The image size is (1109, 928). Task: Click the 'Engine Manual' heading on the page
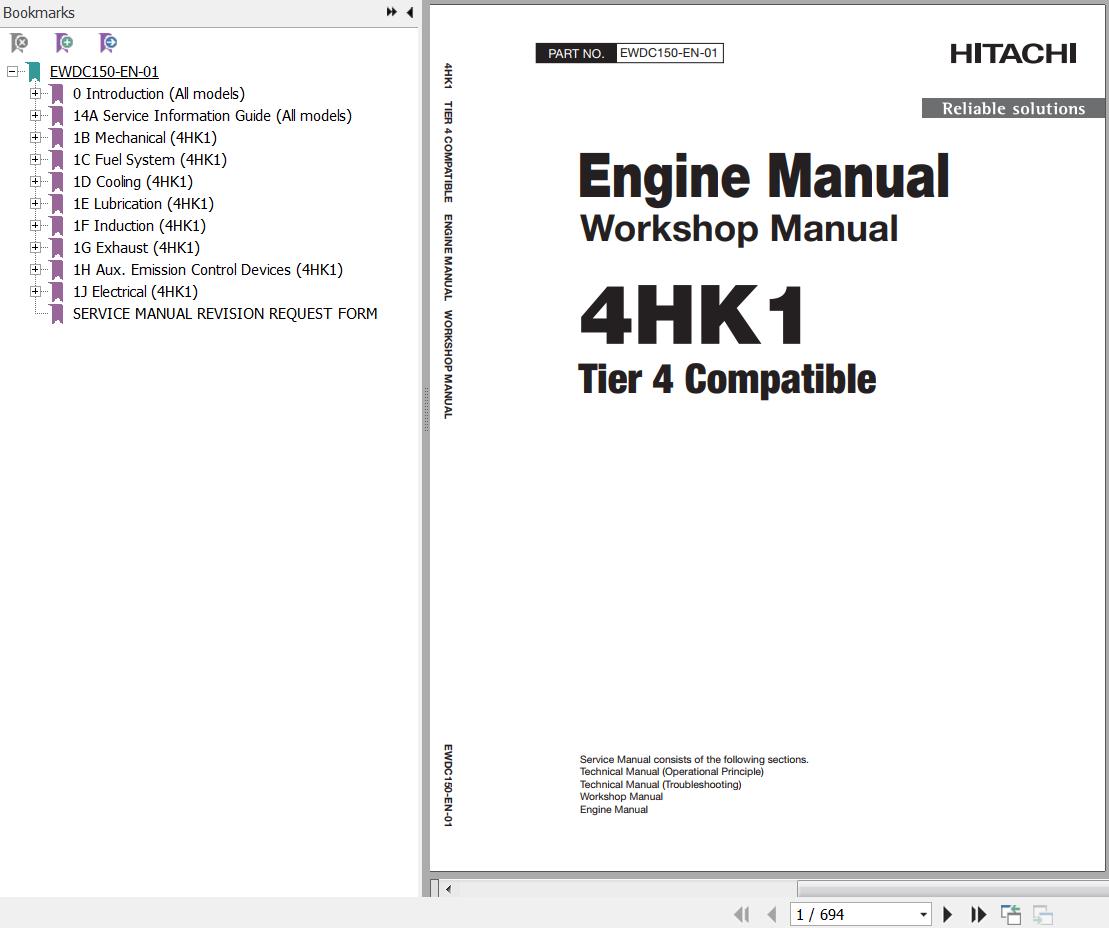(764, 177)
